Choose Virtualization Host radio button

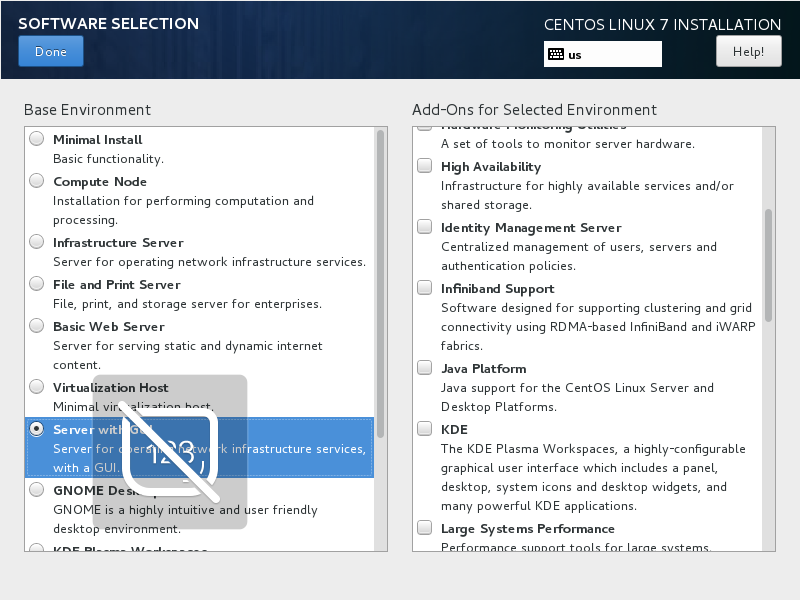36,387
